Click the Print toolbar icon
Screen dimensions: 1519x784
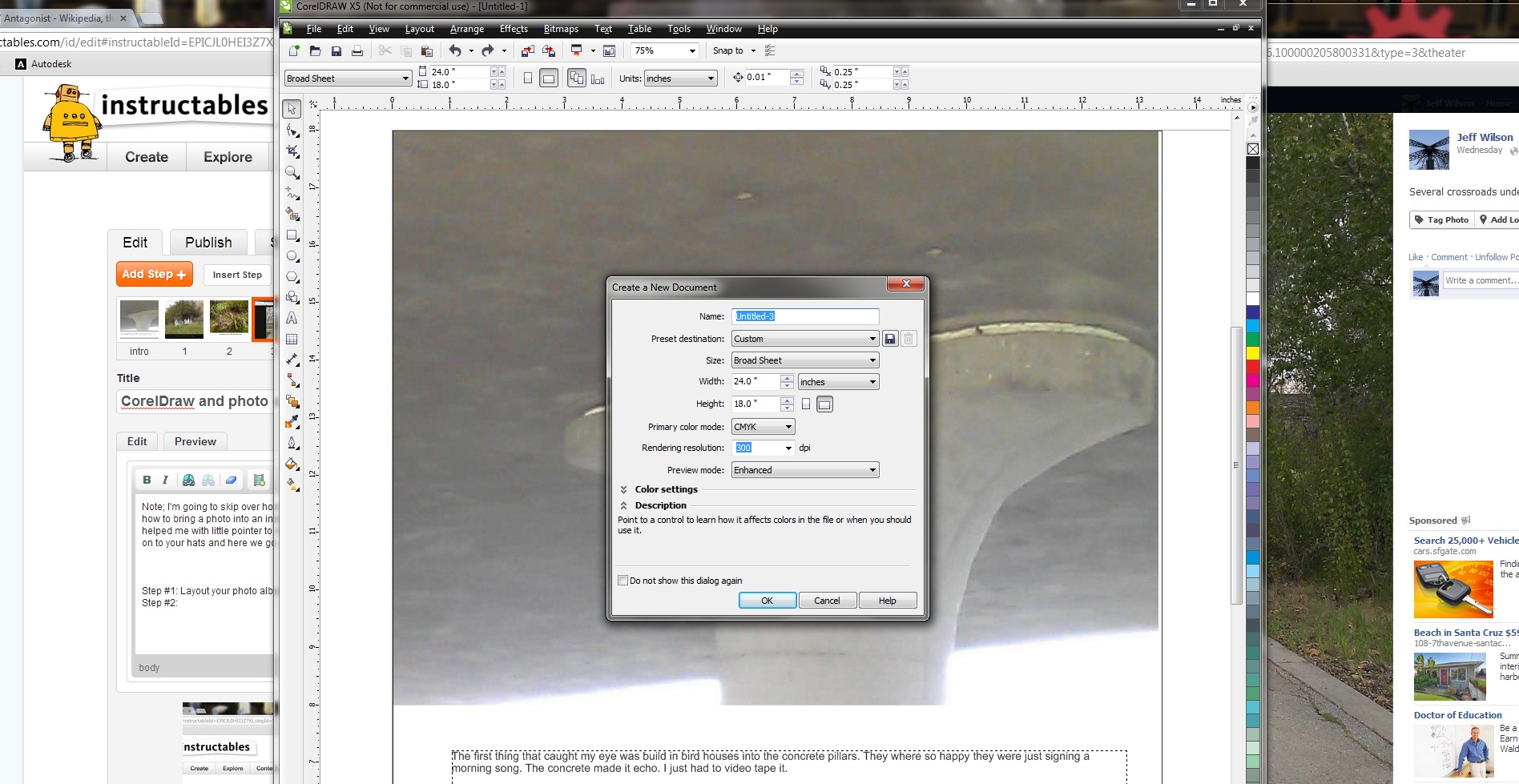[x=357, y=50]
